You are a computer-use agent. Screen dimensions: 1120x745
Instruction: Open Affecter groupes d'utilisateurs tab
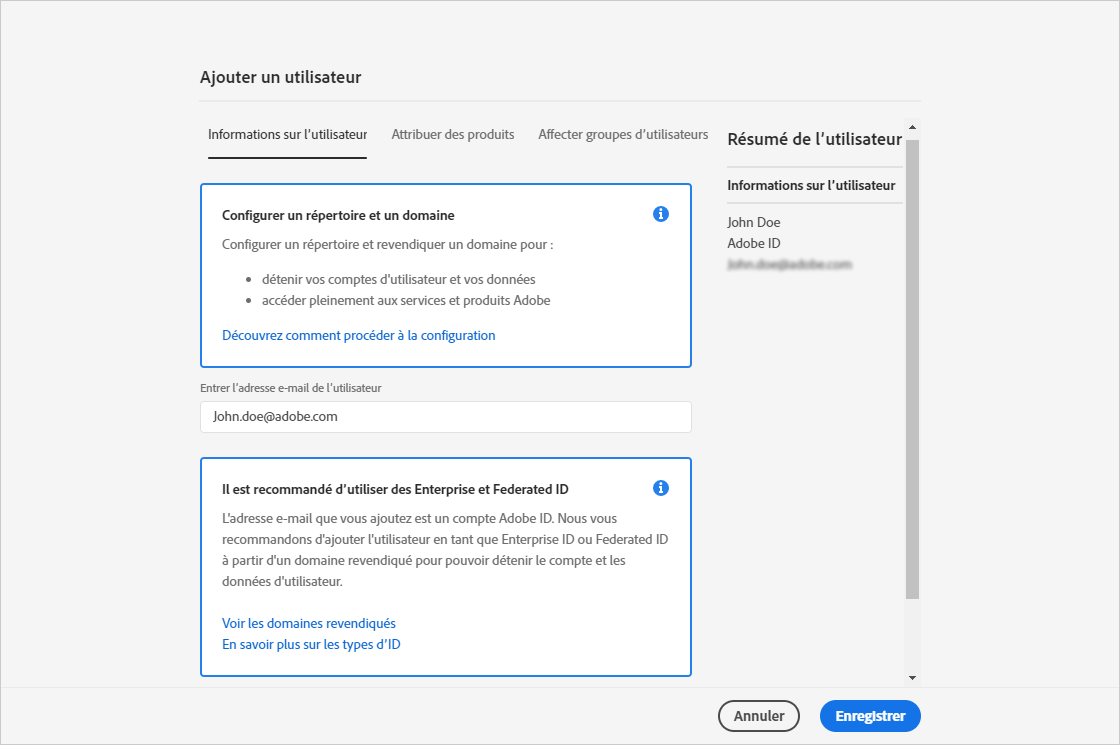[x=623, y=134]
